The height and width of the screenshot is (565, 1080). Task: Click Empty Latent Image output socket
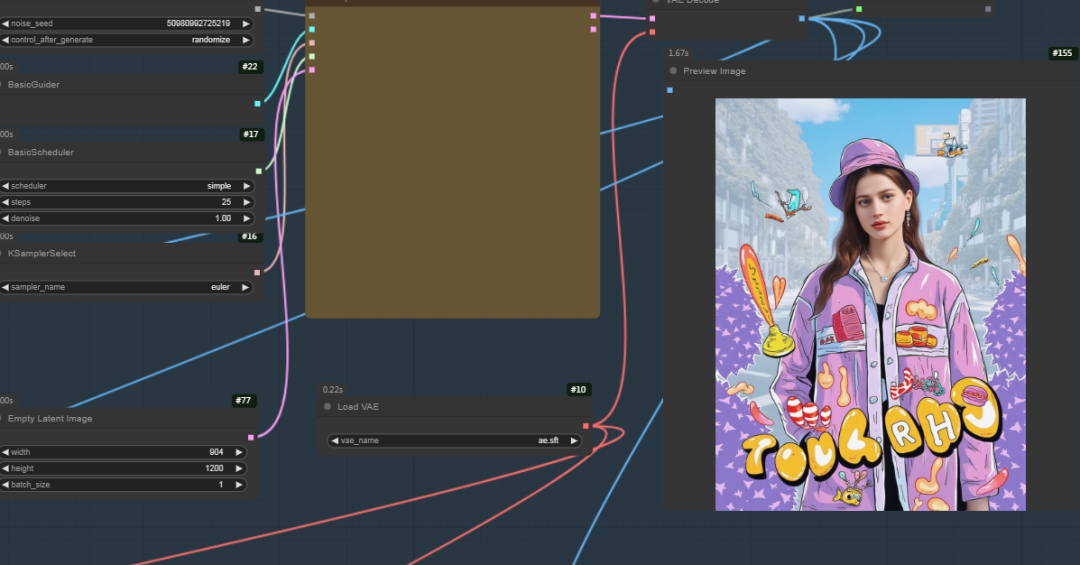click(x=251, y=438)
